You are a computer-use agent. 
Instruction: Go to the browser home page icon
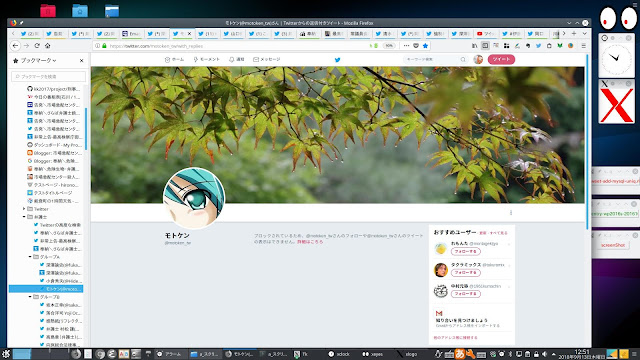(48, 46)
